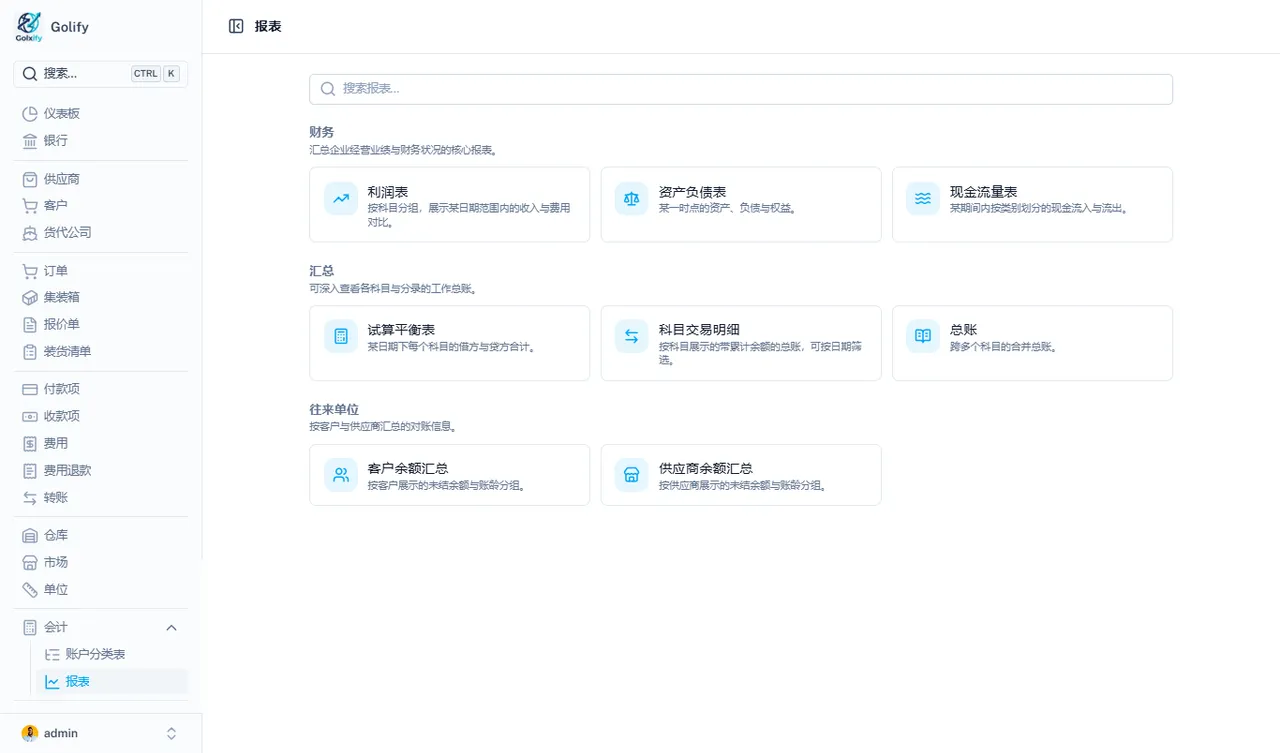This screenshot has width=1280, height=753.
Task: Open the admin user menu switcher
Action: coord(171,734)
